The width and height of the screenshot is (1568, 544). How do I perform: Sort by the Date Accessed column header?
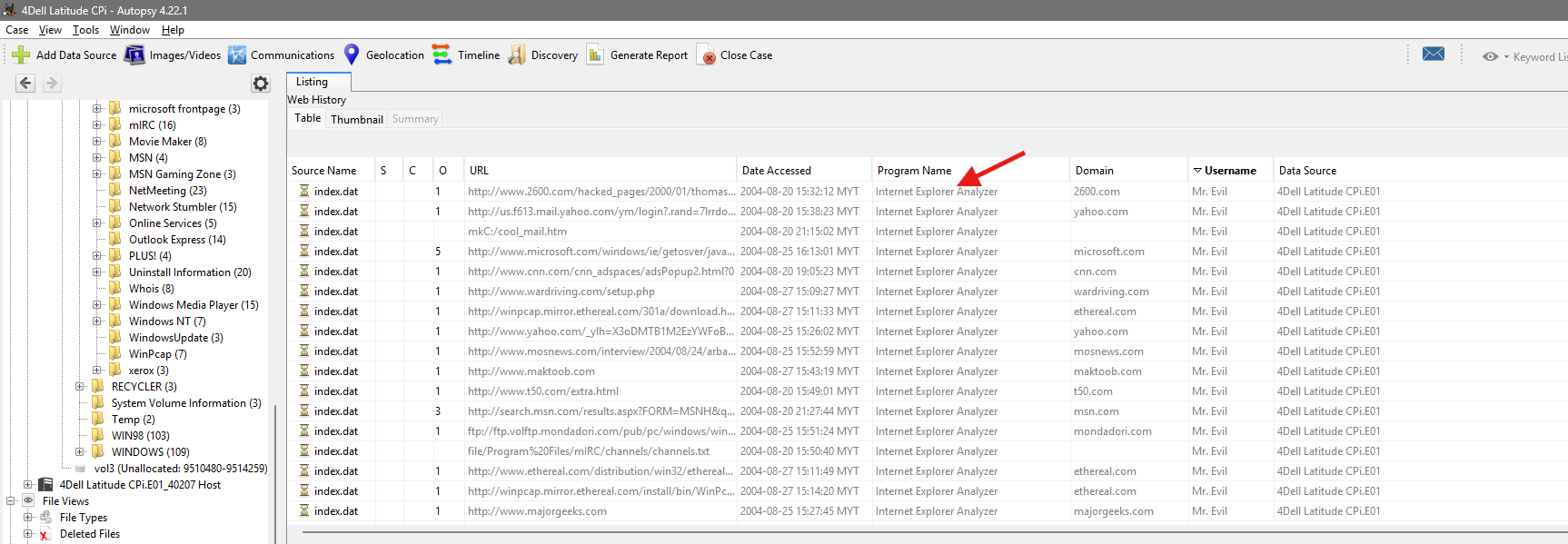(804, 171)
